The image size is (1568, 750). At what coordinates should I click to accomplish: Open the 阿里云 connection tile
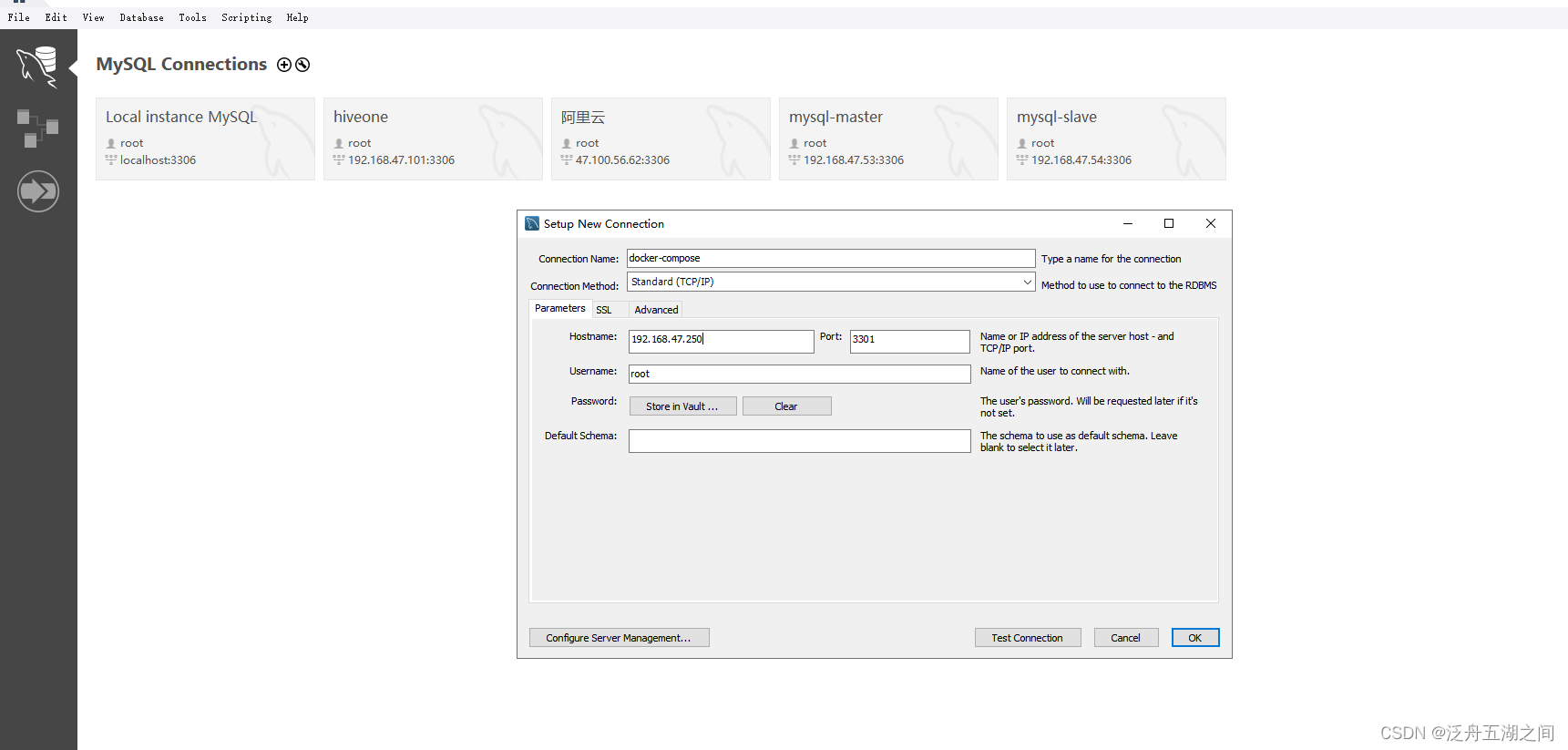[661, 139]
